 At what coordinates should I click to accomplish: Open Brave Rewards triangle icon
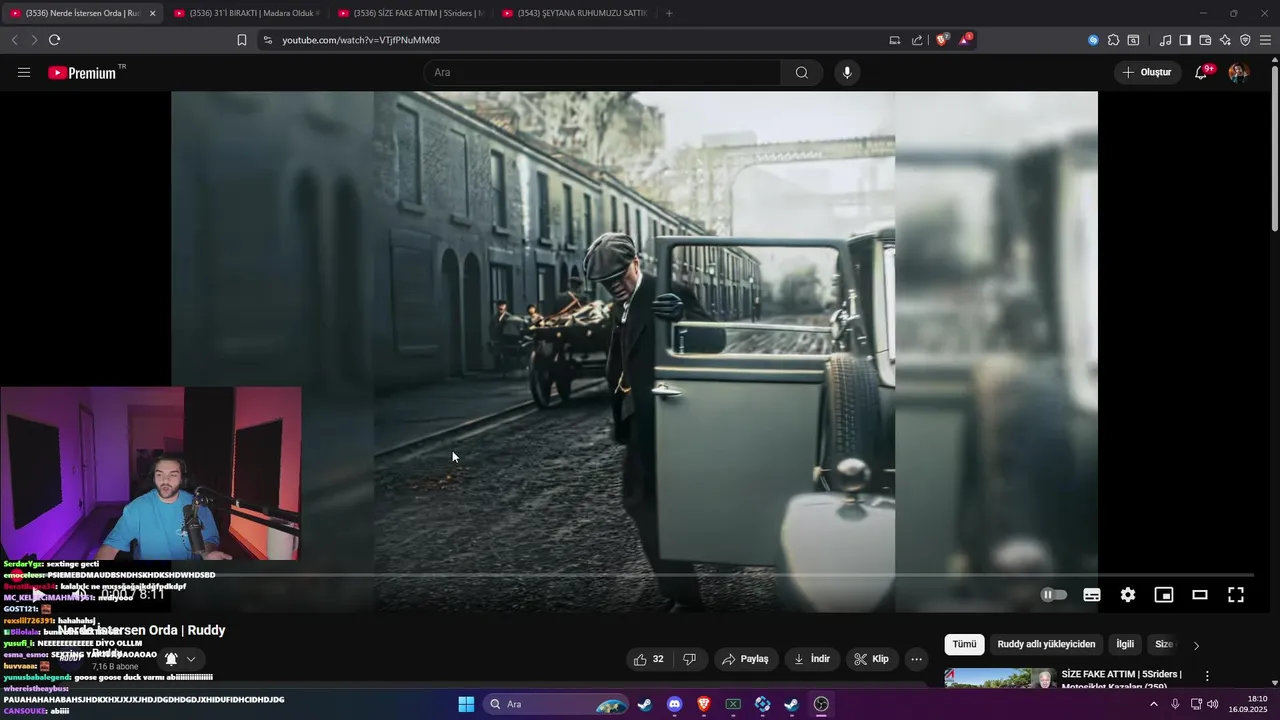965,40
